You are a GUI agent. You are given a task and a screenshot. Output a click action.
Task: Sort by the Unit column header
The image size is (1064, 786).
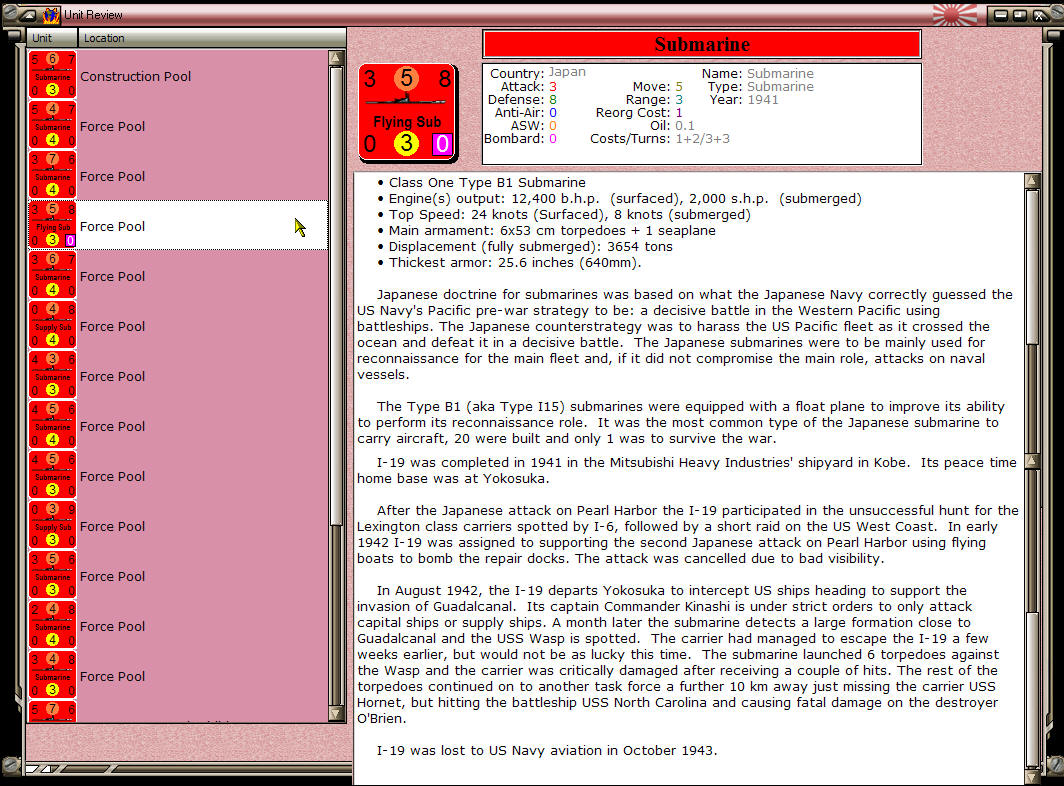coord(52,38)
